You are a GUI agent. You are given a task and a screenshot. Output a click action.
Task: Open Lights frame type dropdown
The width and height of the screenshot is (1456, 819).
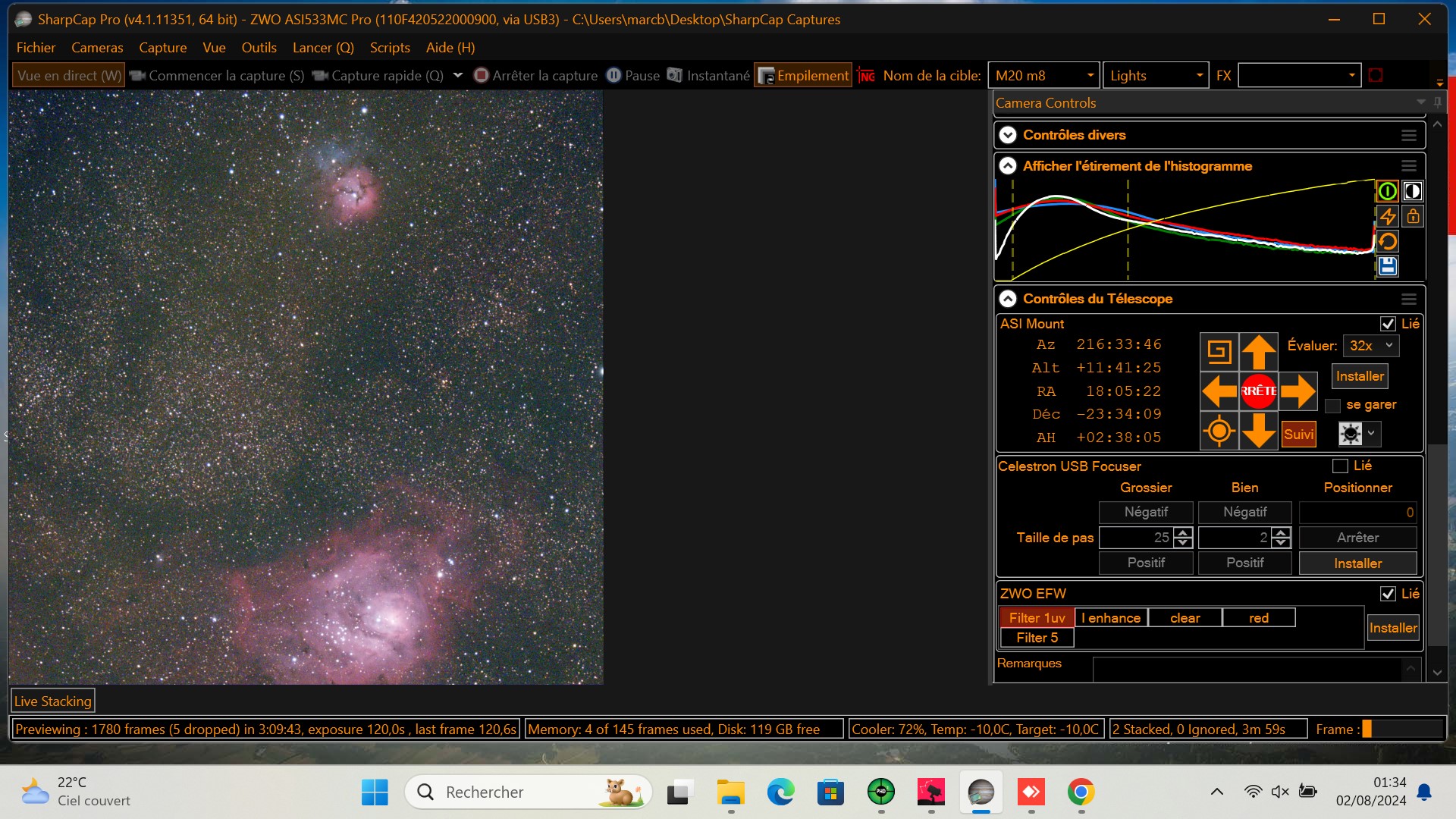1199,75
